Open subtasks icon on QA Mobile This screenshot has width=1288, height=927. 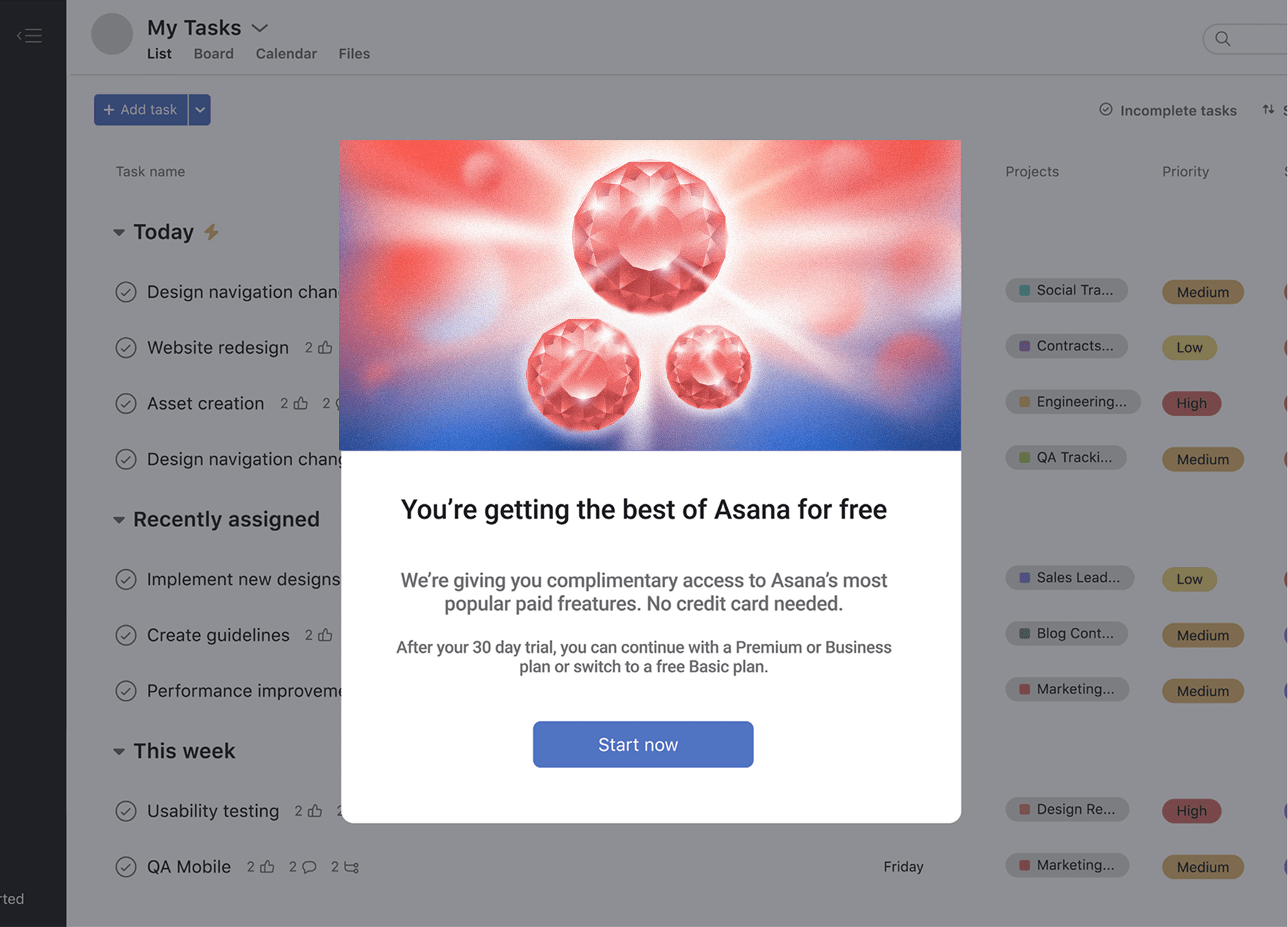(352, 867)
